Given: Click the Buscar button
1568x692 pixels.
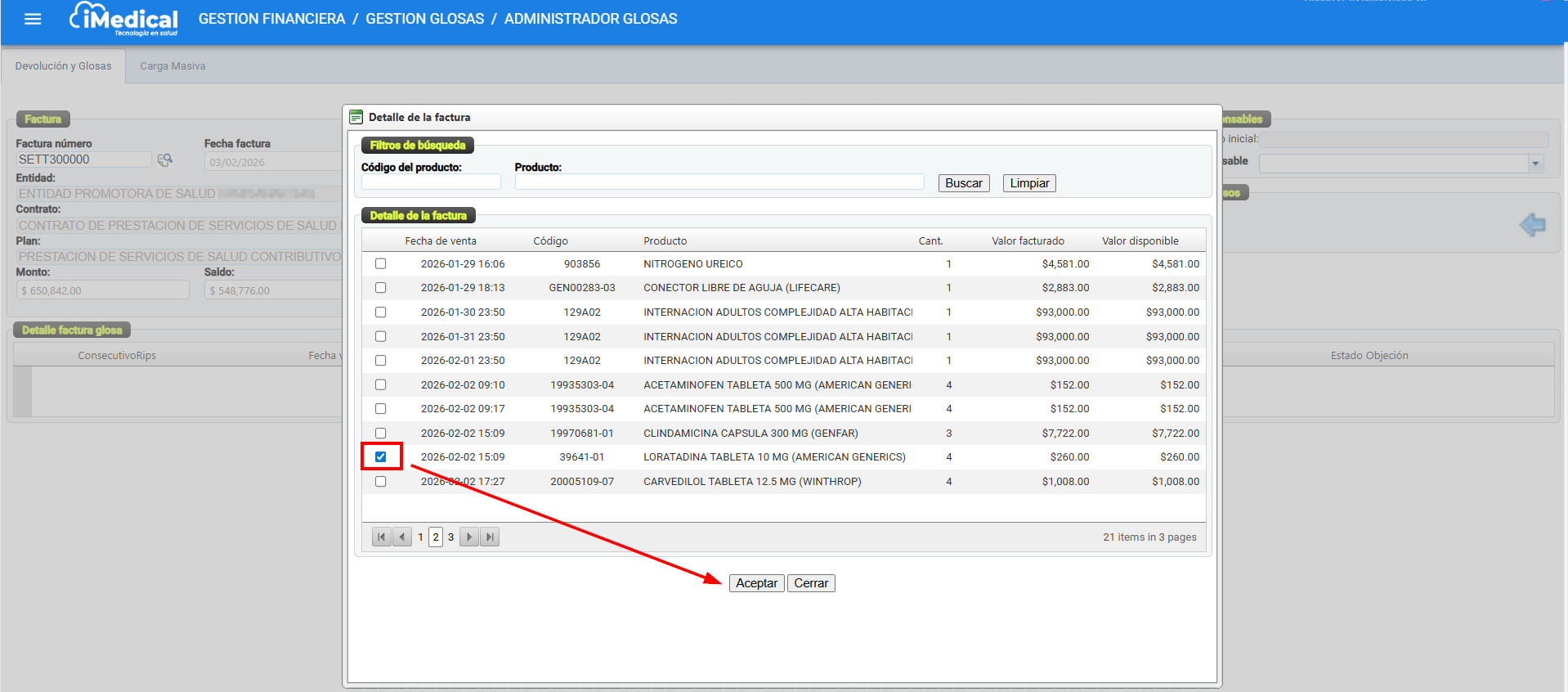Looking at the screenshot, I should [963, 183].
